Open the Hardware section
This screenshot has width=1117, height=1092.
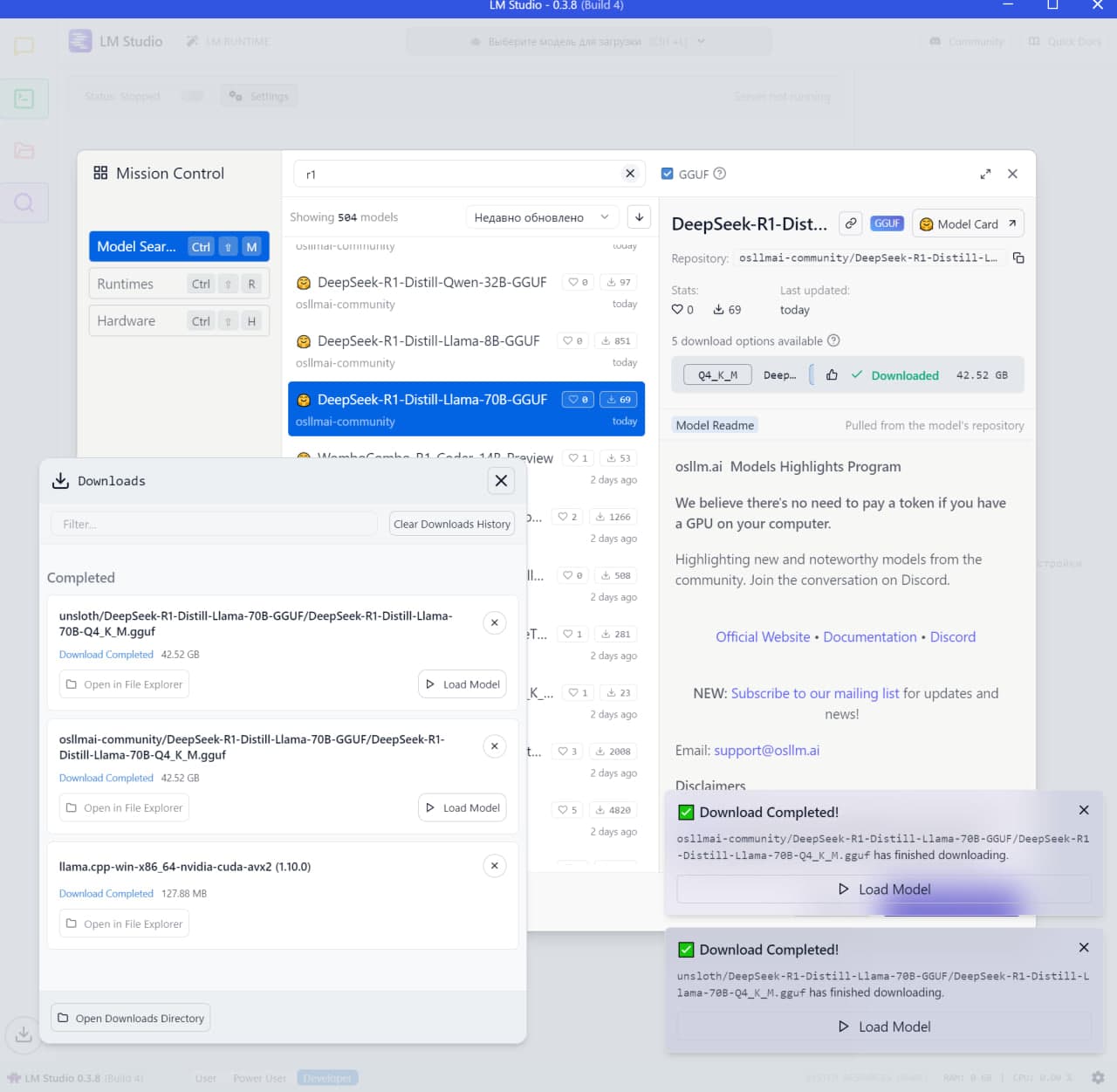coord(179,321)
